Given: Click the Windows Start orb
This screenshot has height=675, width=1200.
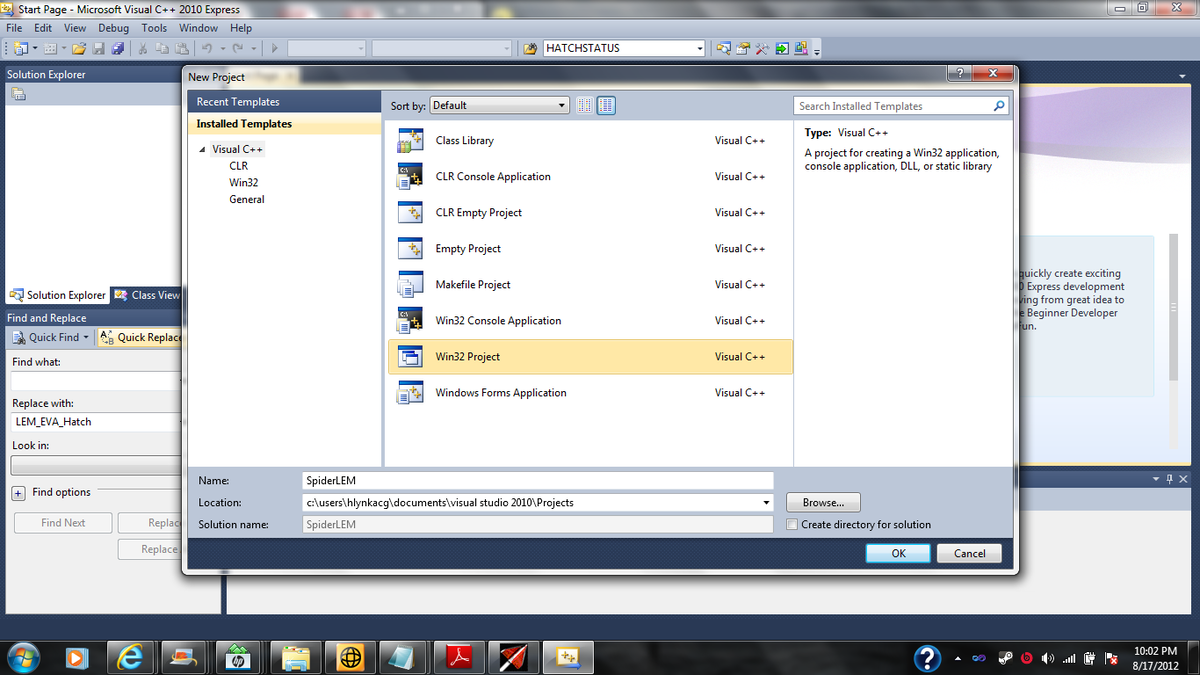Looking at the screenshot, I should click(x=22, y=657).
